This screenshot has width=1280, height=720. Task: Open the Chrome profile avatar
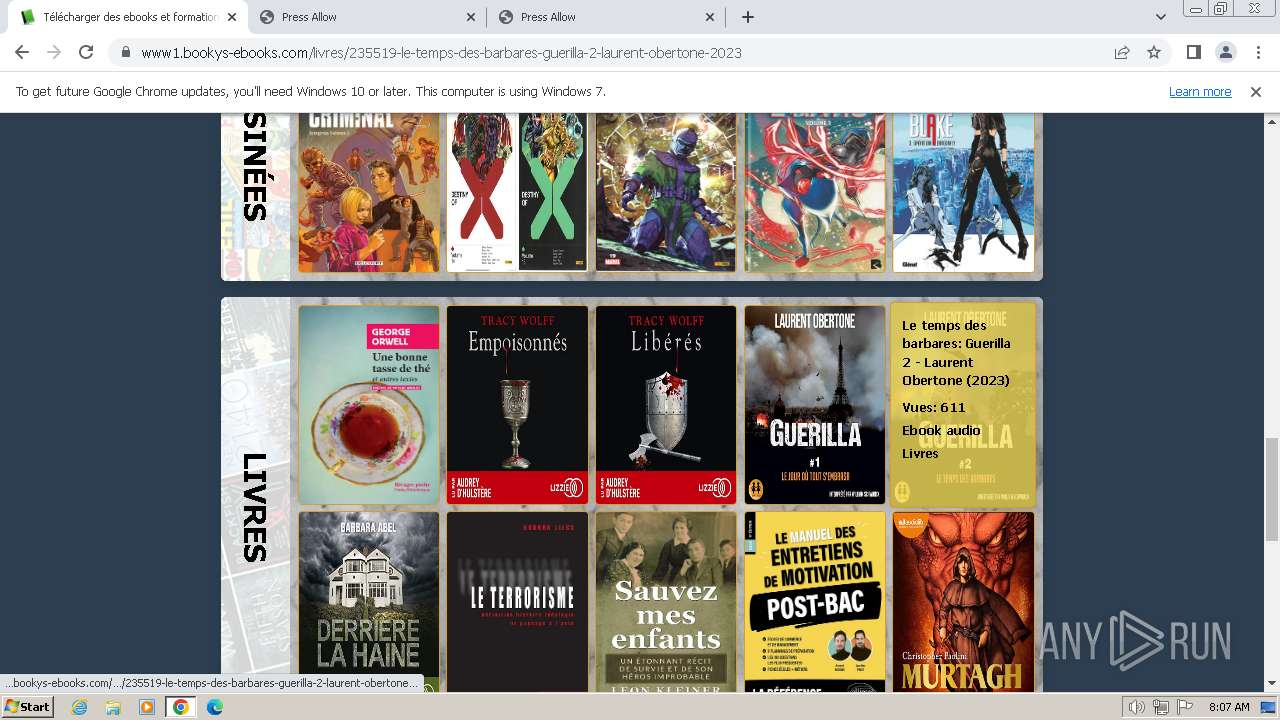click(x=1225, y=53)
